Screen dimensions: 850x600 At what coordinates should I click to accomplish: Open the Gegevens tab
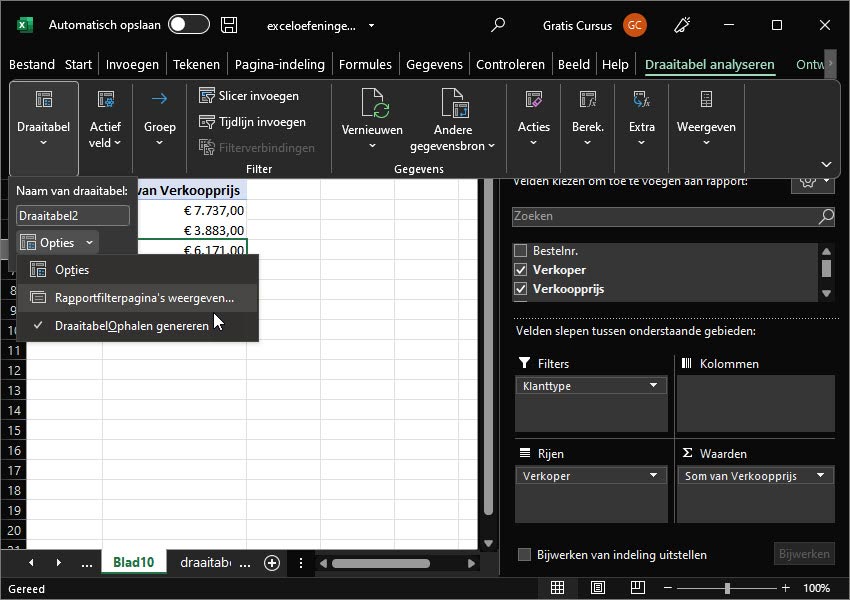(x=434, y=64)
